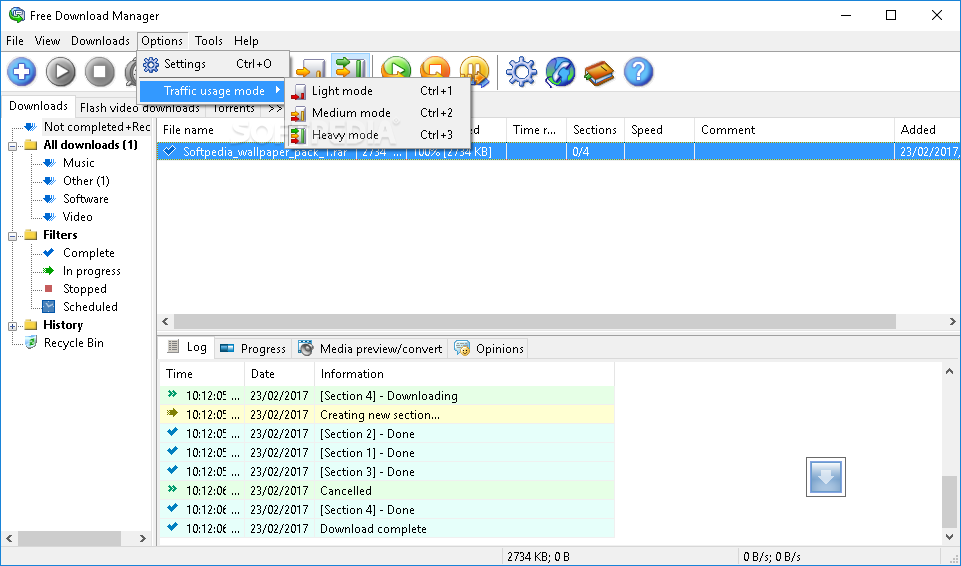Collapse the Filters tree node
Viewport: 961px width, 566px height.
tap(12, 236)
